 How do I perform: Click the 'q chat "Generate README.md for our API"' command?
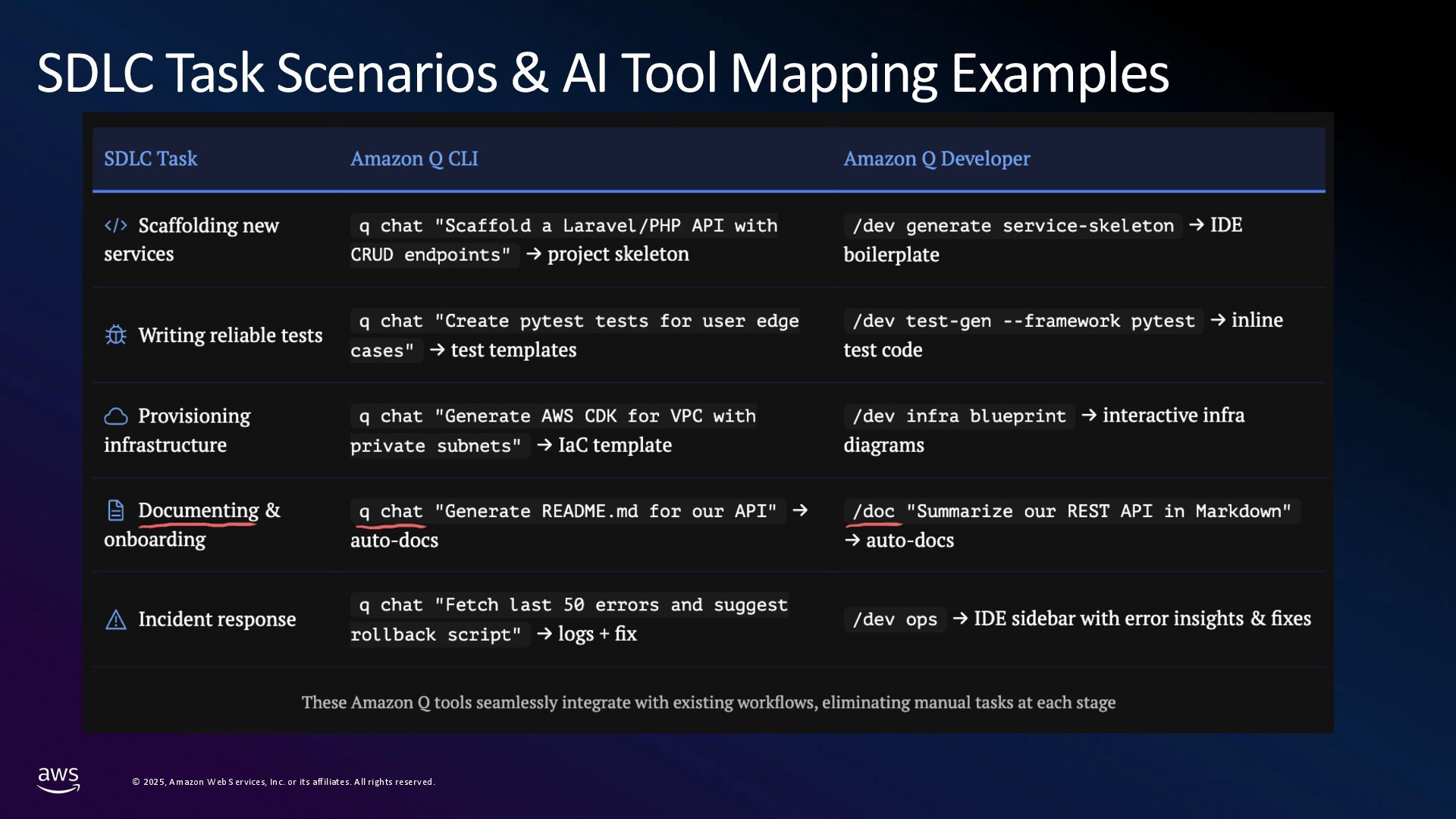pyautogui.click(x=567, y=511)
